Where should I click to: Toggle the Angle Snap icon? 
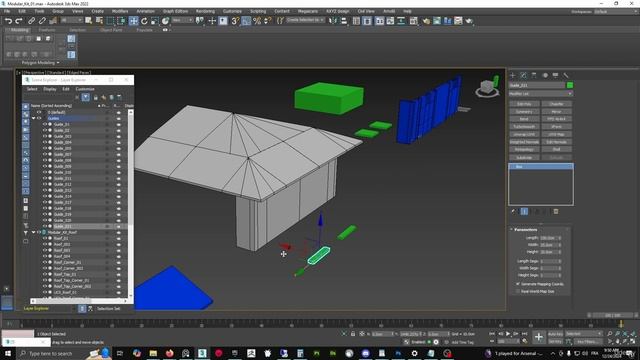(x=246, y=21)
